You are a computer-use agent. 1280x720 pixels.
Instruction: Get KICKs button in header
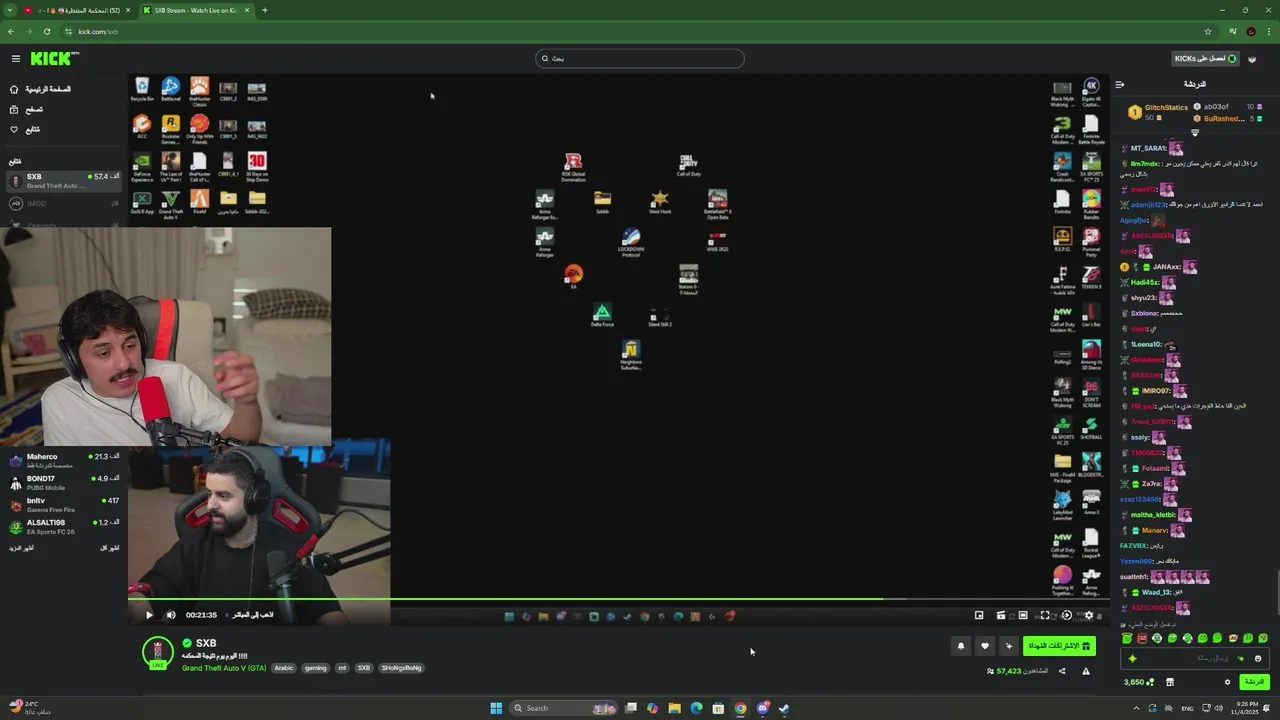point(1206,58)
